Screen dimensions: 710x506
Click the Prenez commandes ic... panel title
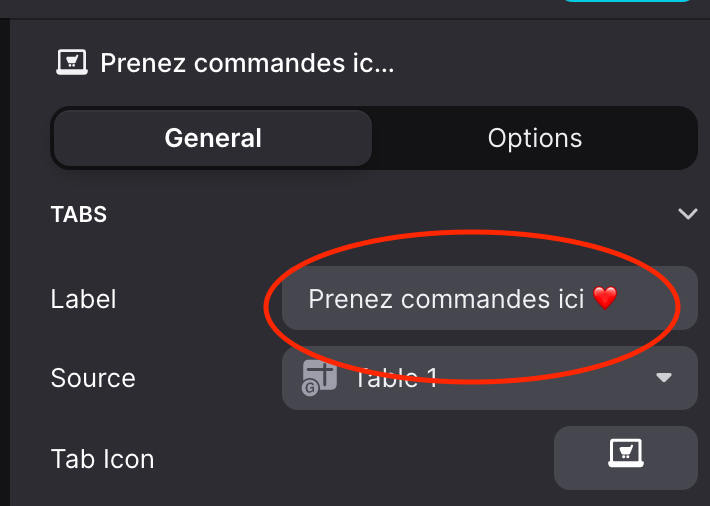click(x=247, y=63)
